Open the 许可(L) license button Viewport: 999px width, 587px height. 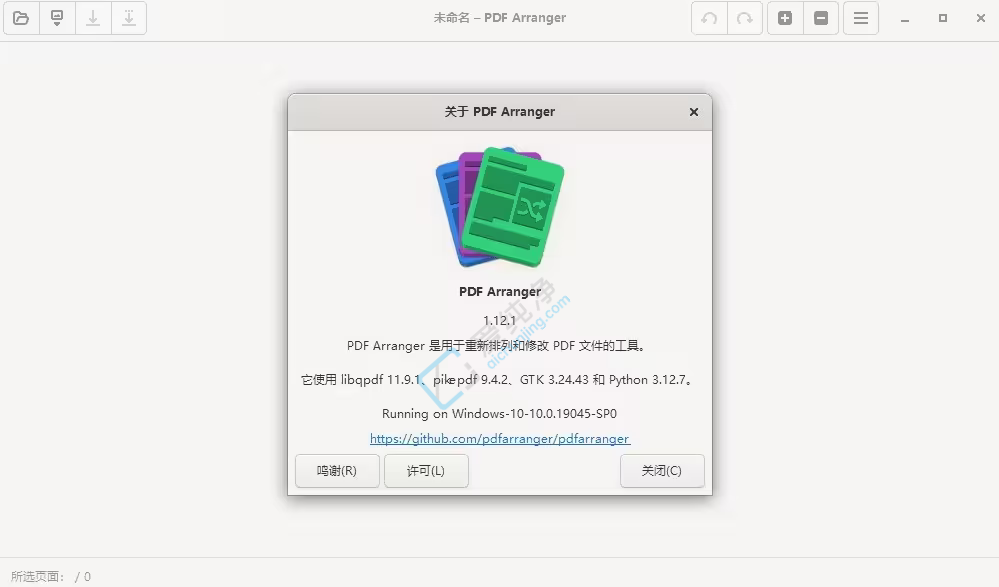(426, 471)
